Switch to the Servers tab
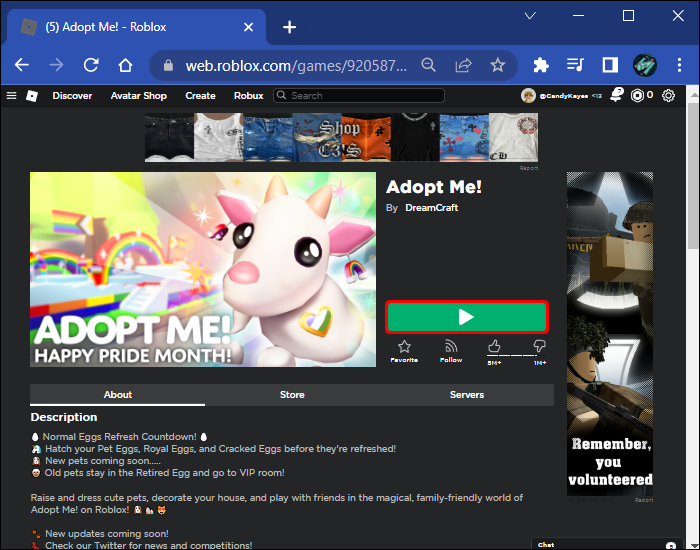Image resolution: width=700 pixels, height=550 pixels. coord(466,395)
